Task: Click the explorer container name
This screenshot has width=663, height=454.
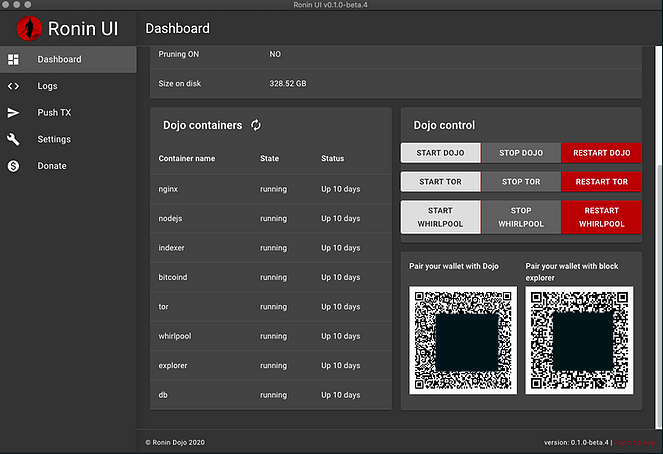Action: point(173,366)
